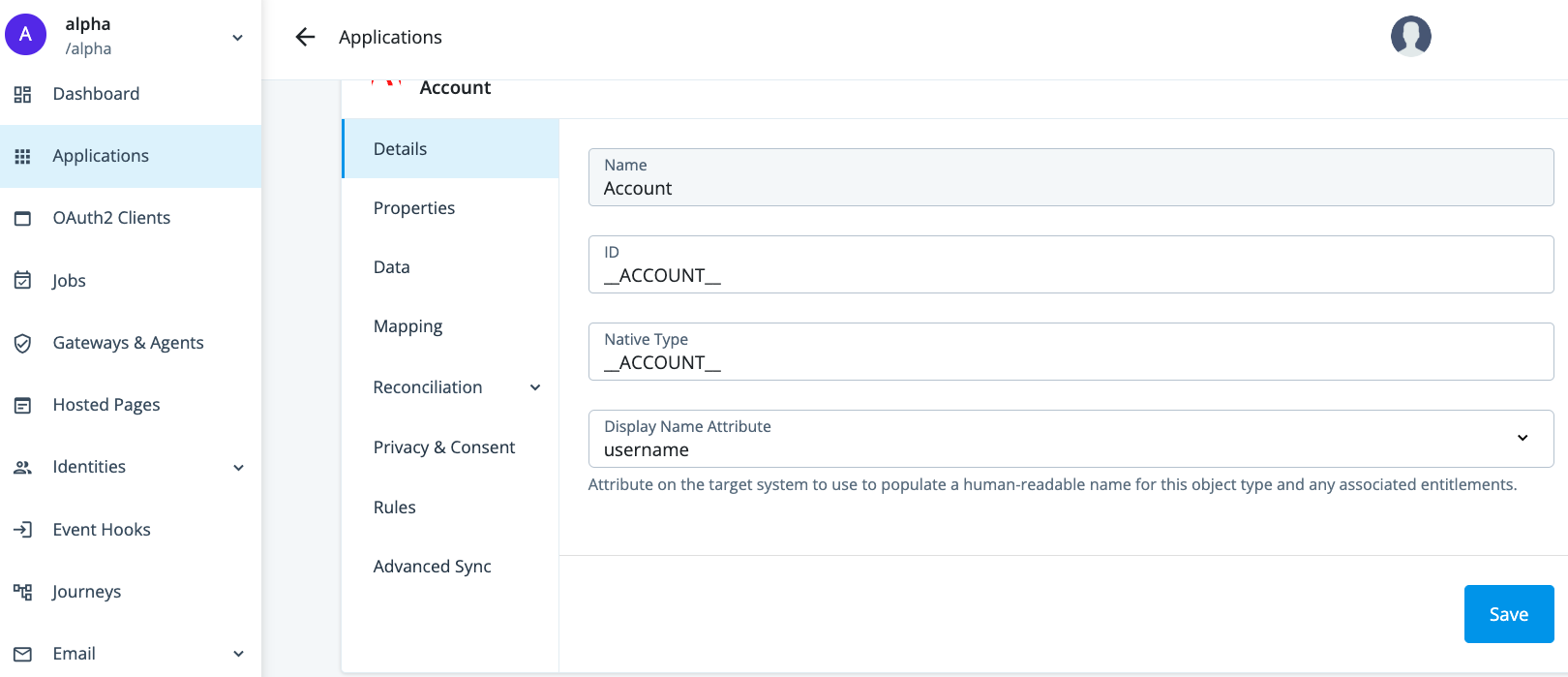Navigate to OAuth2 Clients
The height and width of the screenshot is (677, 1568).
pyautogui.click(x=131, y=218)
